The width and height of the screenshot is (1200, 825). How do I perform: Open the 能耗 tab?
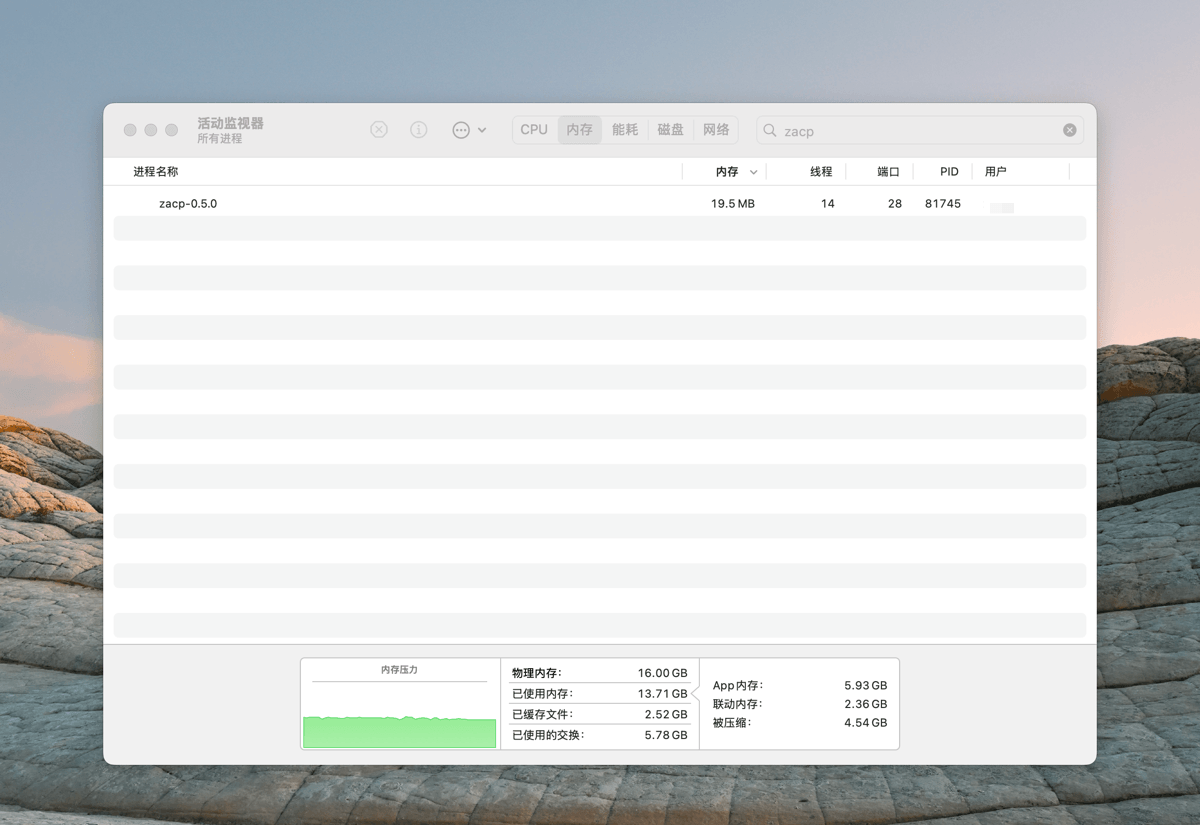pyautogui.click(x=625, y=130)
